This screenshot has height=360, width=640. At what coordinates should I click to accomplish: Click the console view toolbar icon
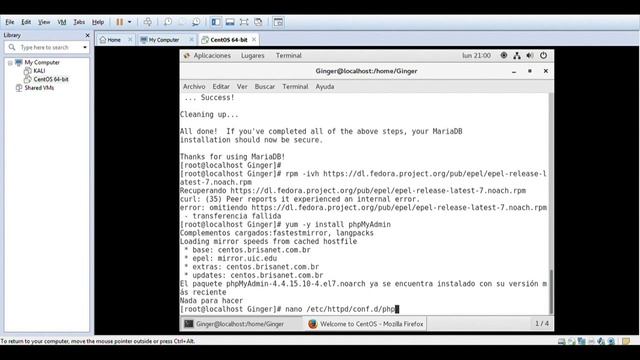(278, 22)
